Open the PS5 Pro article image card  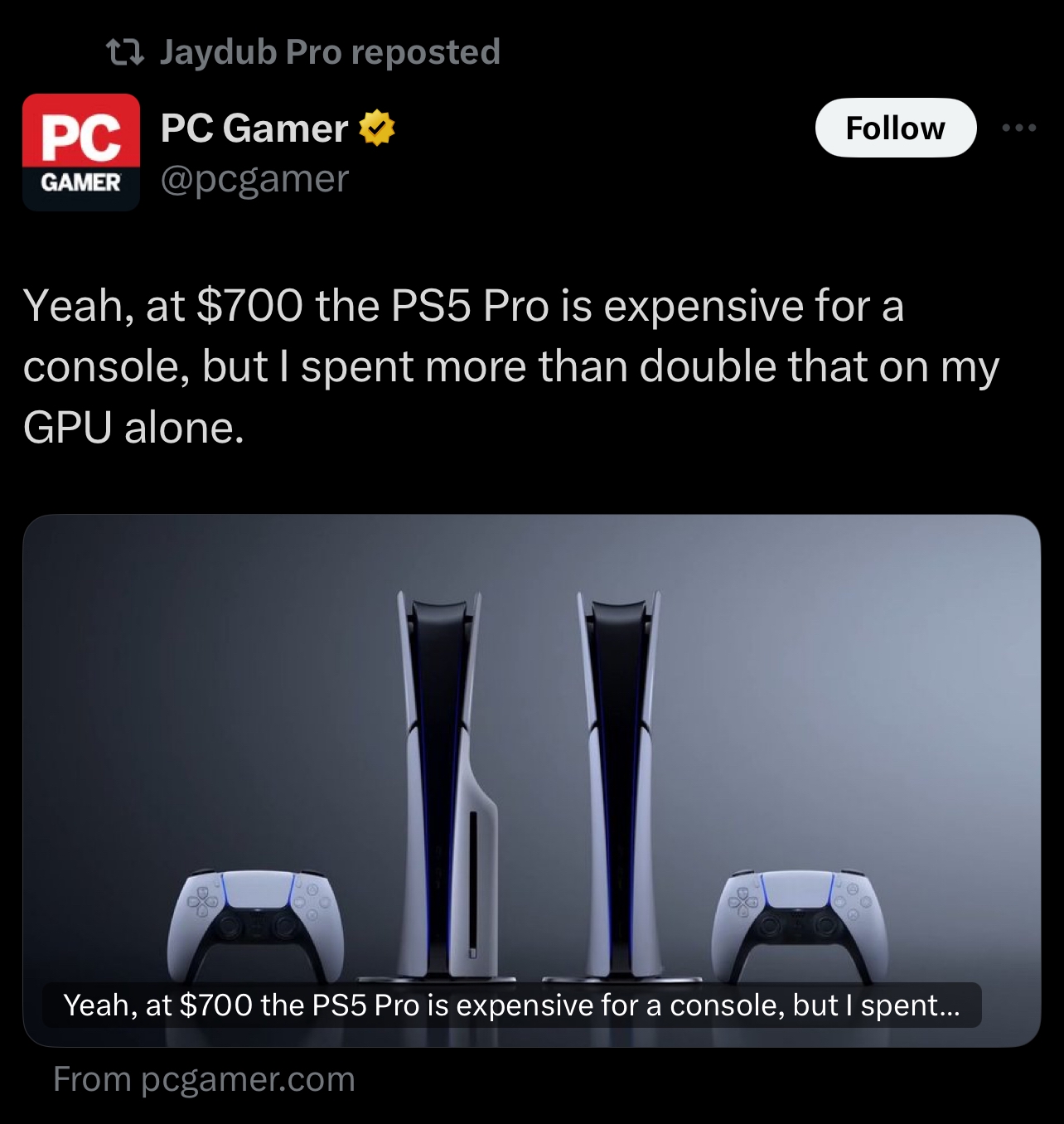tap(531, 780)
